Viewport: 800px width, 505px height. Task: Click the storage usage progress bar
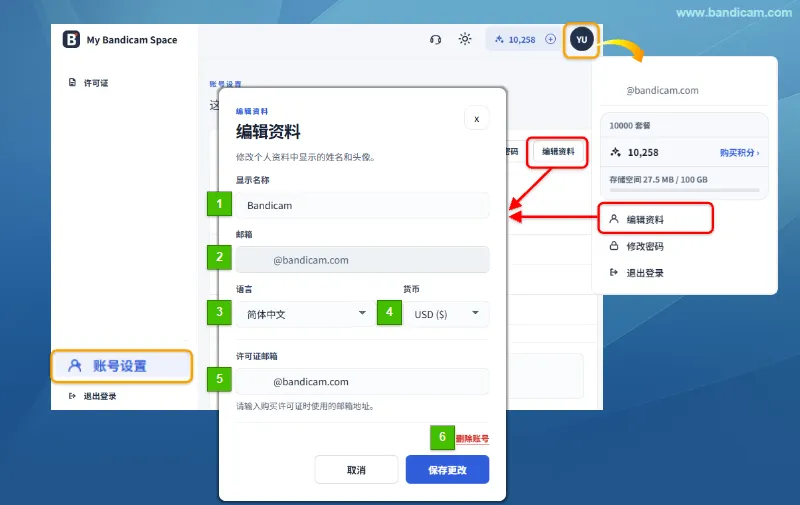(684, 190)
